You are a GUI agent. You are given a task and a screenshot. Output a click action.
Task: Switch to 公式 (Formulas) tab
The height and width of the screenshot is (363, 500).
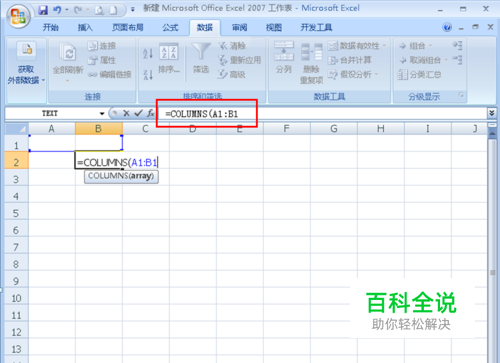click(170, 27)
